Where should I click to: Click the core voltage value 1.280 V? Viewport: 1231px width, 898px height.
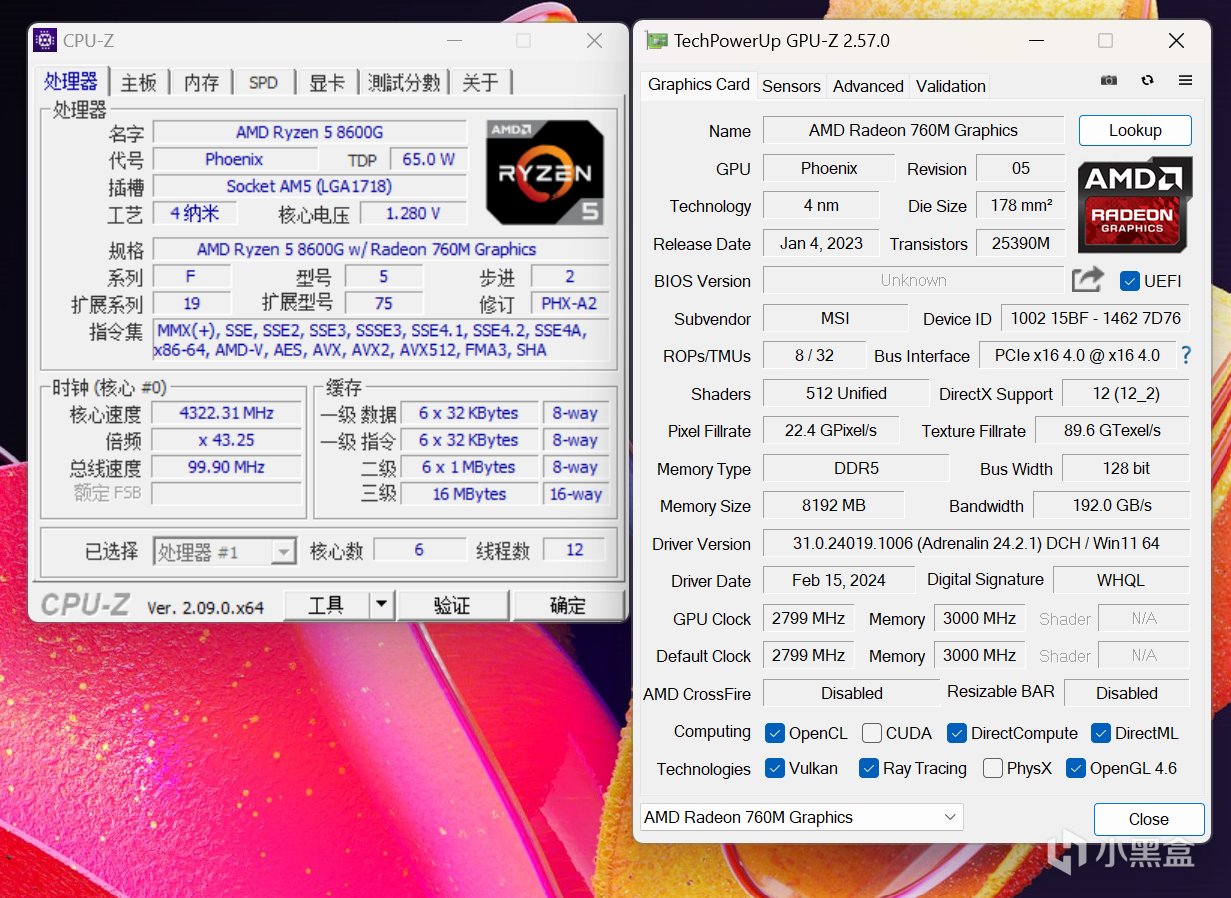(413, 213)
